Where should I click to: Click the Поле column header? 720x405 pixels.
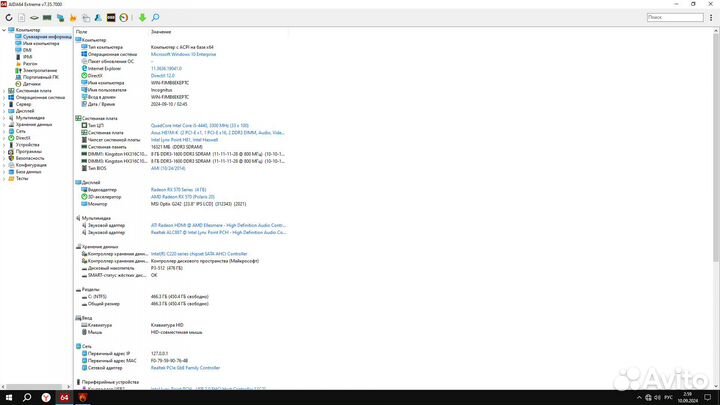[x=82, y=32]
